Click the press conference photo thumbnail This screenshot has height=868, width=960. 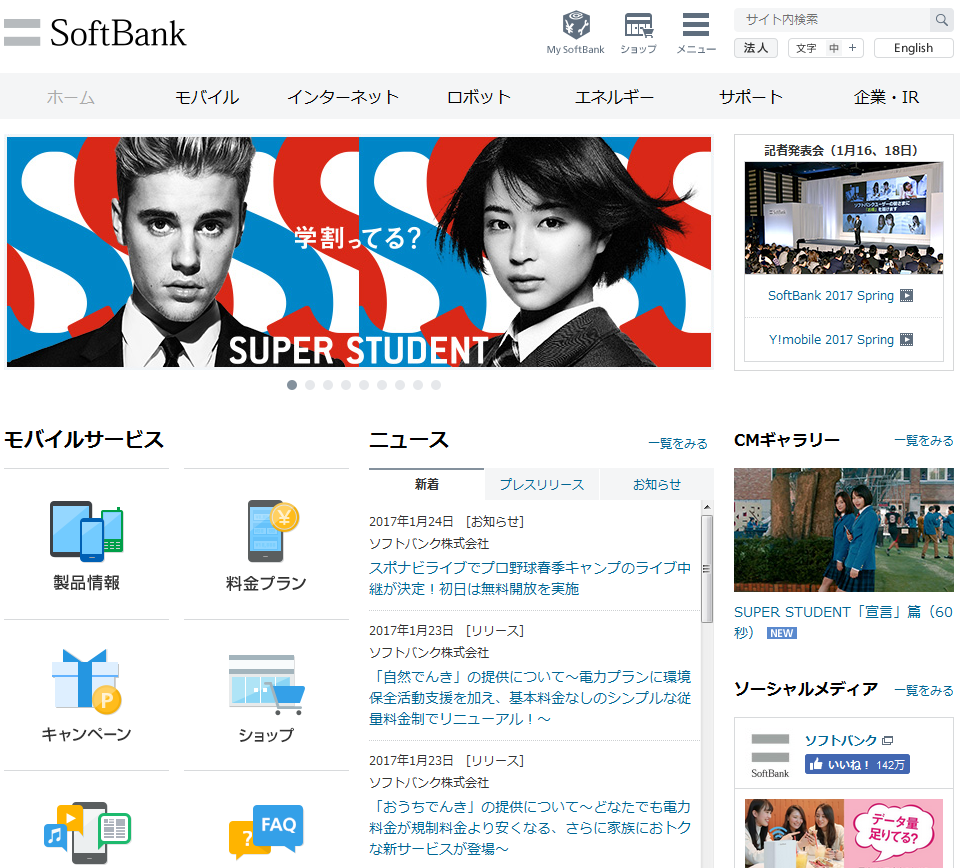(844, 218)
